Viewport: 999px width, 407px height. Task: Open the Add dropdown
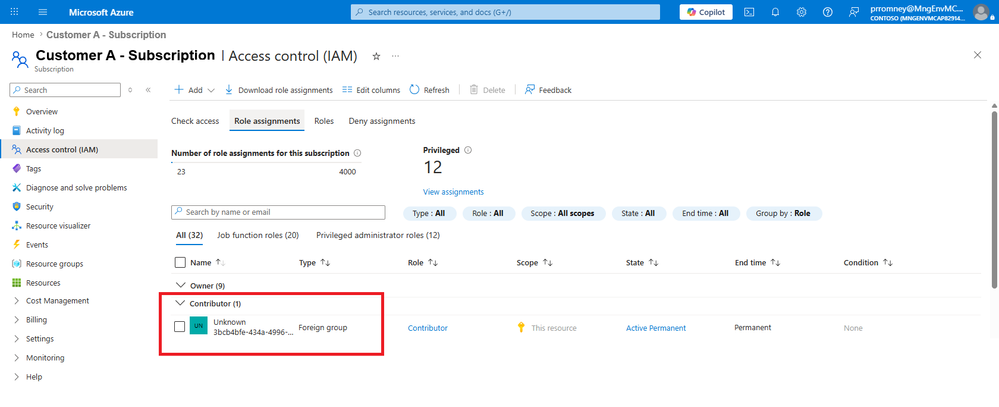195,90
